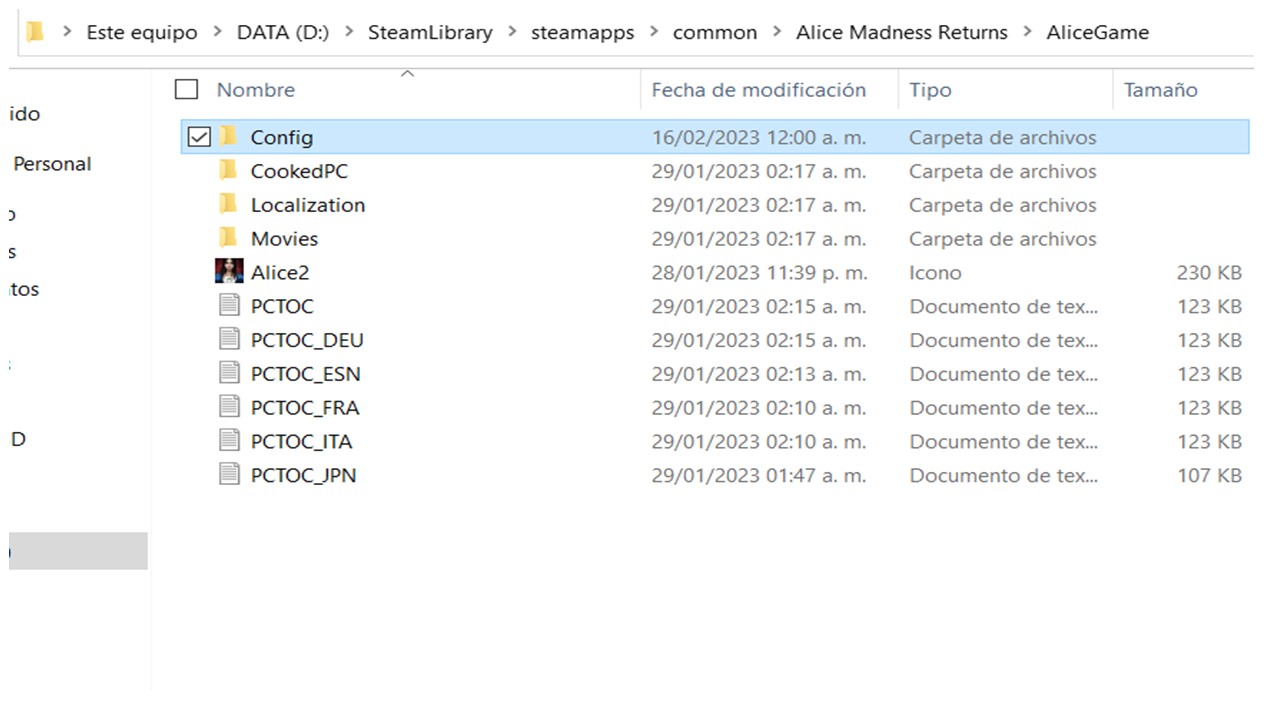Click Carpeta de archivos for CookedPC
The width and height of the screenshot is (1280, 720).
[x=1003, y=171]
